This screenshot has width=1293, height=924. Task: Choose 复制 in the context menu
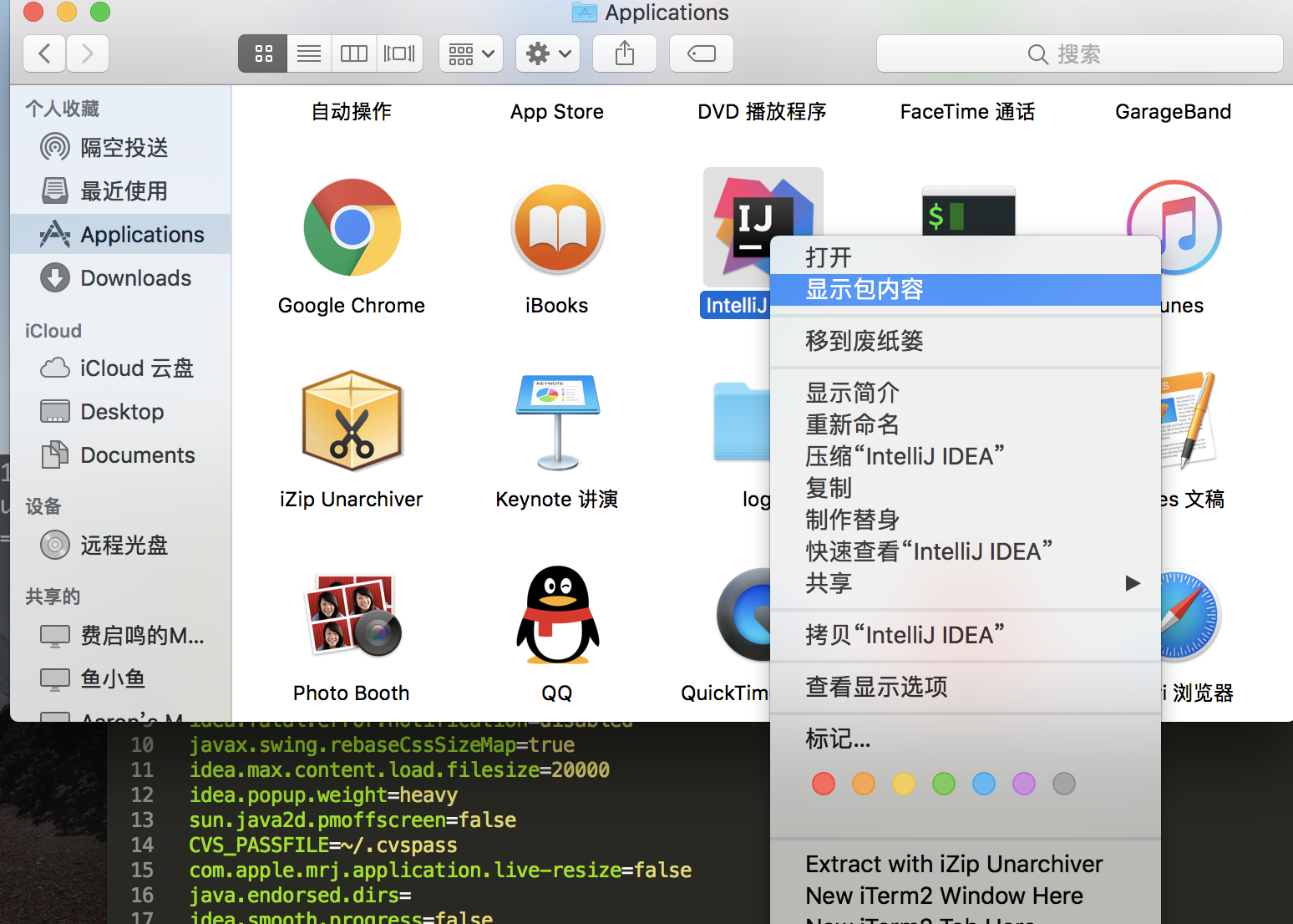coord(966,488)
